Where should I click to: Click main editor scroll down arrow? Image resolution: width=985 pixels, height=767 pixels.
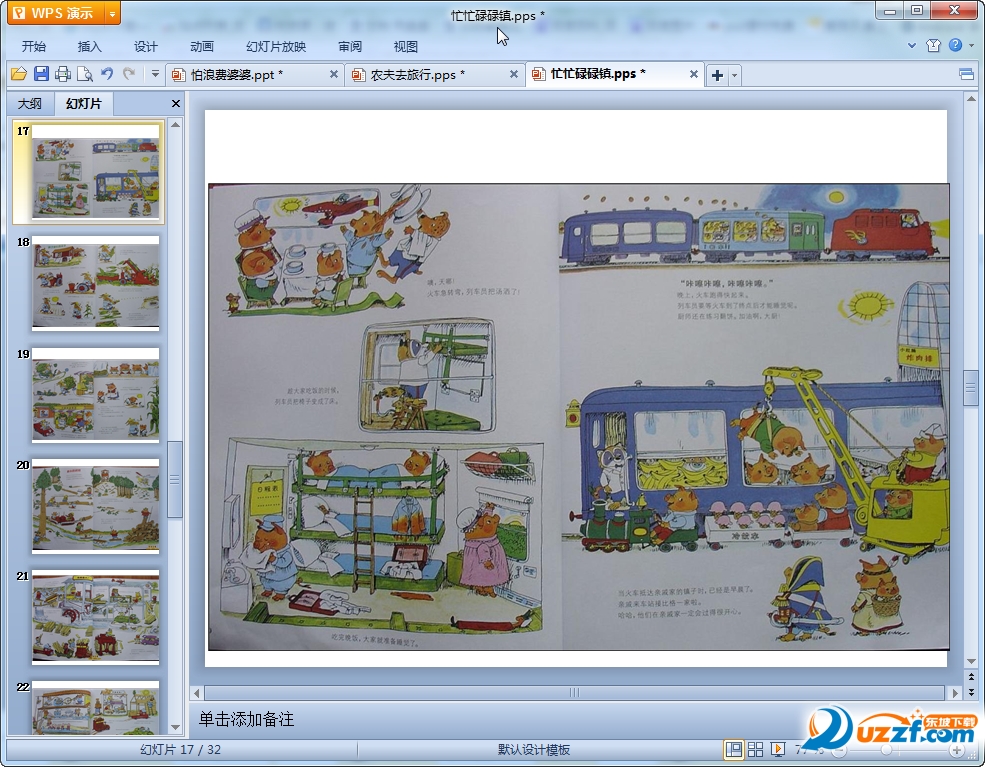click(x=971, y=661)
